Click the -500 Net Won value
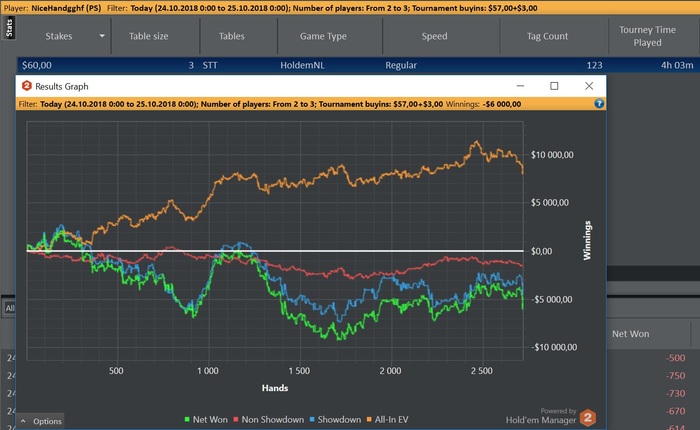The width and height of the screenshot is (700, 430). point(675,358)
